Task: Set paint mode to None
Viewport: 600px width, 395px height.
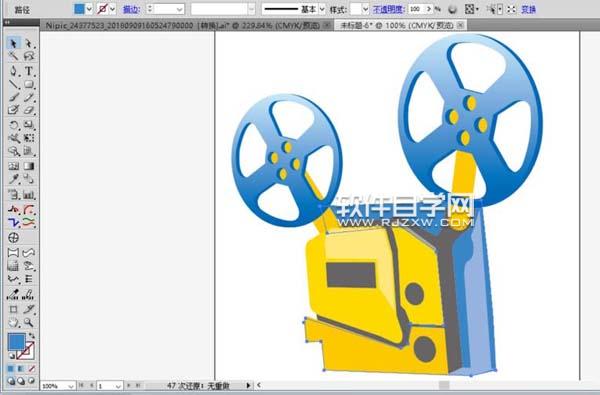Action: [31, 369]
